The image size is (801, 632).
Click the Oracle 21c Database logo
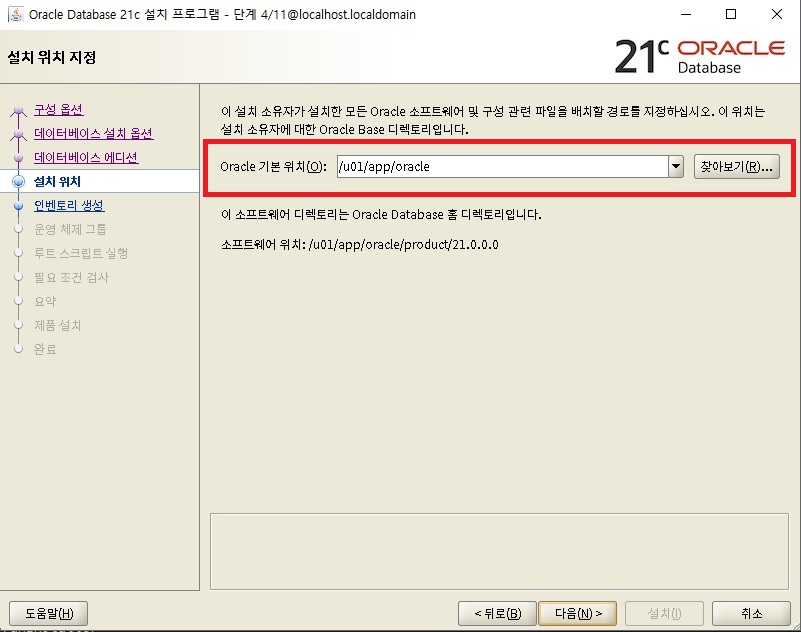coord(700,56)
